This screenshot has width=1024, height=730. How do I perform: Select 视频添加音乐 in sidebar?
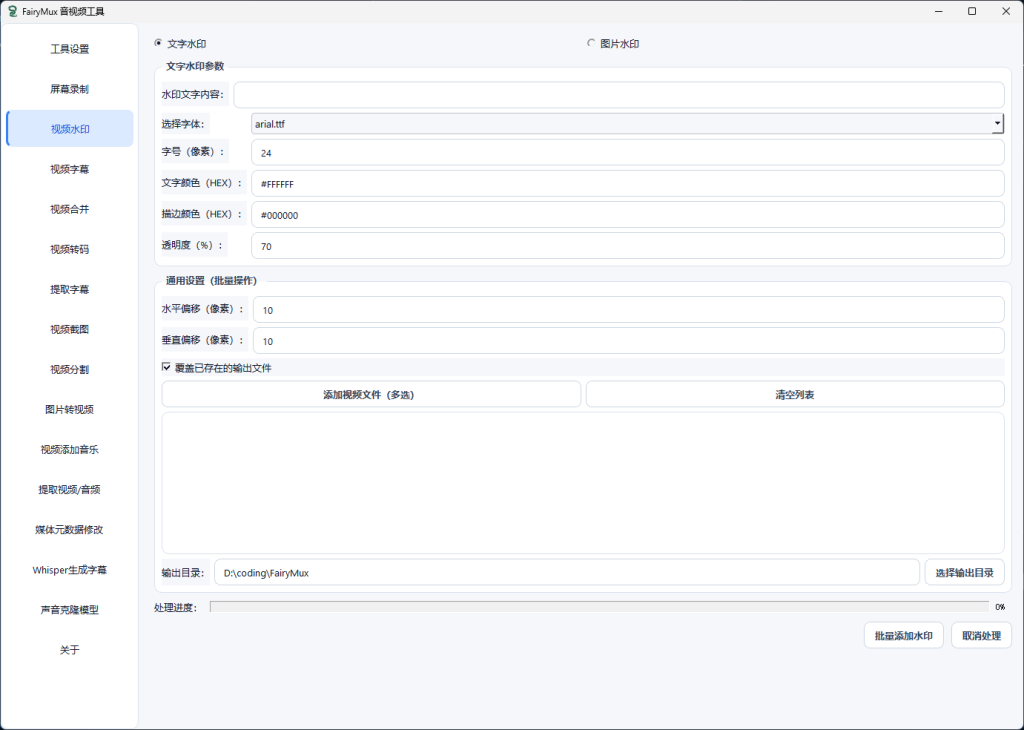click(70, 449)
